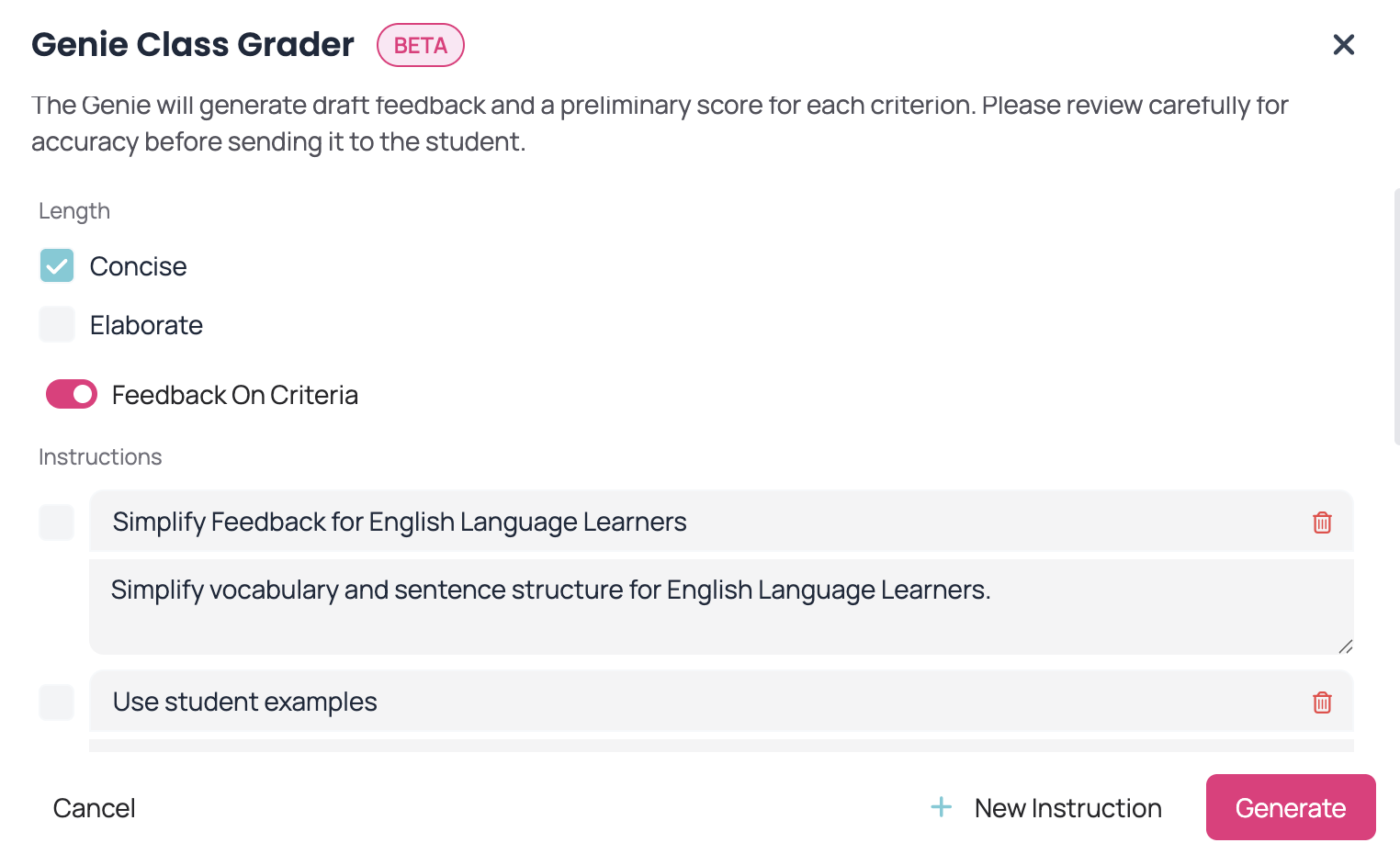Enable the Simplify Feedback for English Learners checkbox
Image resolution: width=1400 pixels, height=854 pixels.
click(x=57, y=523)
